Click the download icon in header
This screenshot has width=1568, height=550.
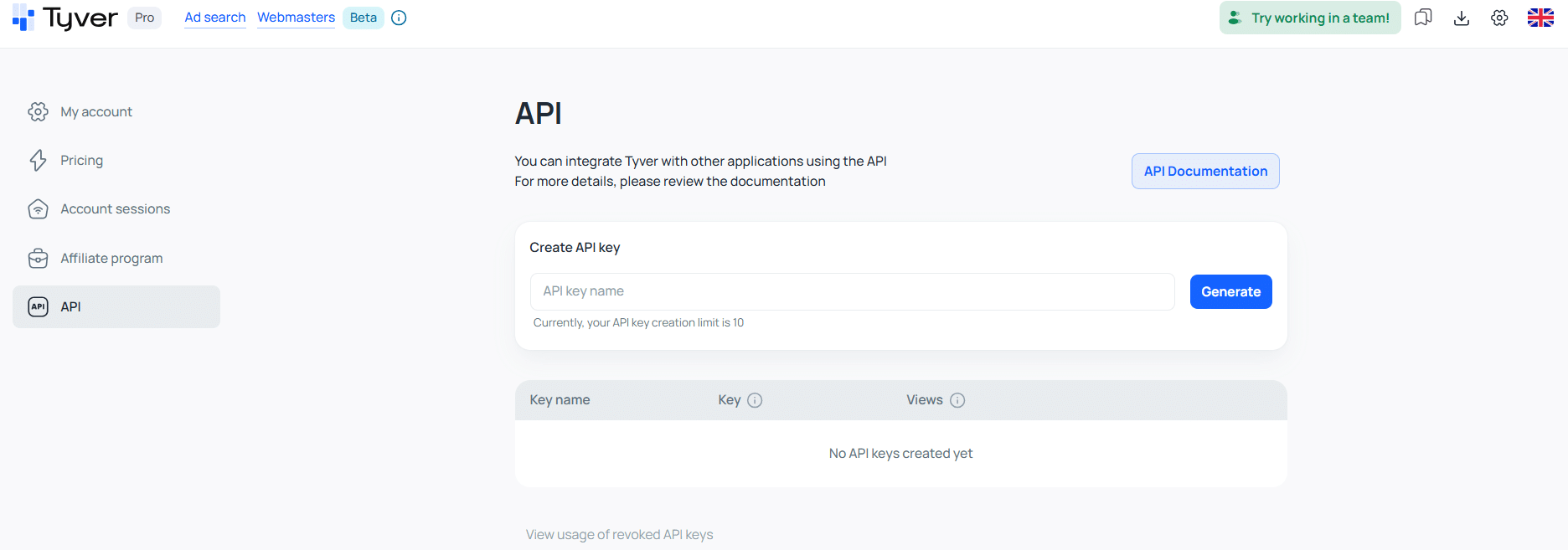point(1462,18)
